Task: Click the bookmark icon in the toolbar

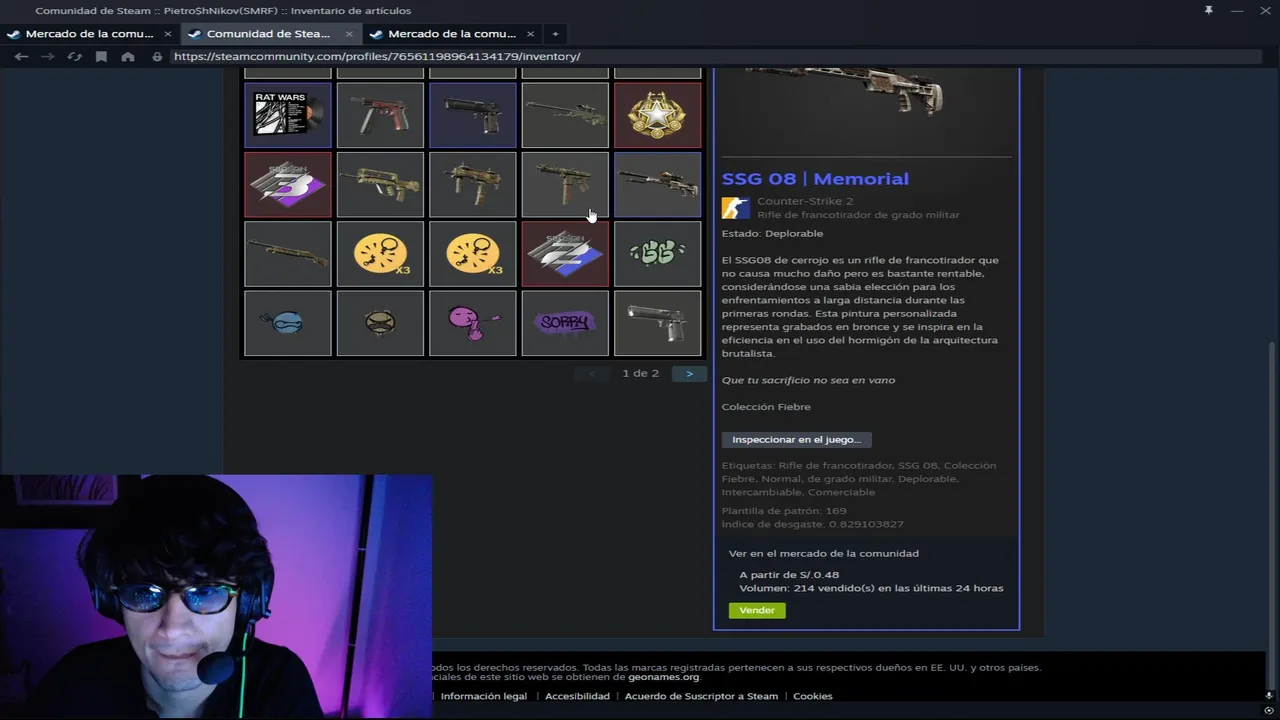Action: coord(101,57)
